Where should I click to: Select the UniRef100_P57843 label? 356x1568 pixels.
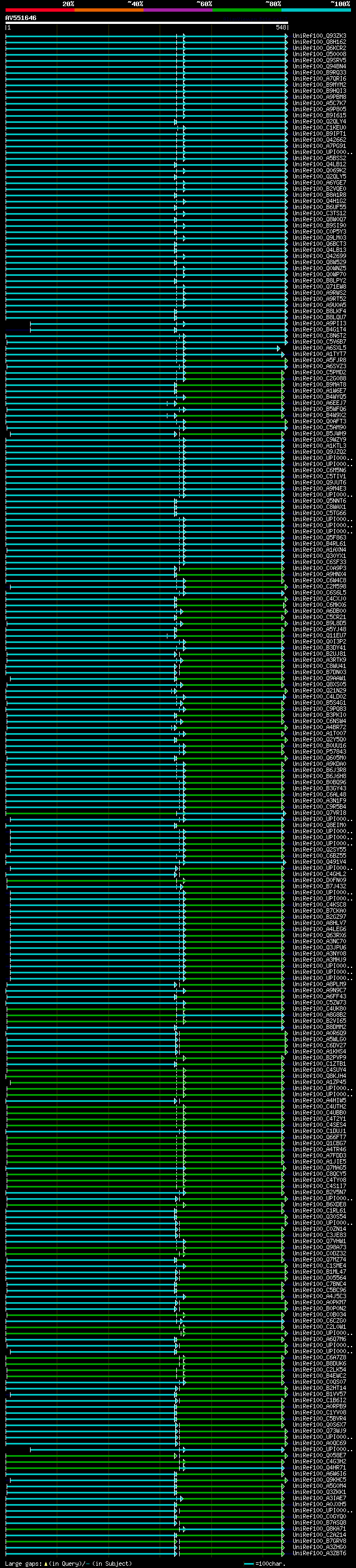319,752
